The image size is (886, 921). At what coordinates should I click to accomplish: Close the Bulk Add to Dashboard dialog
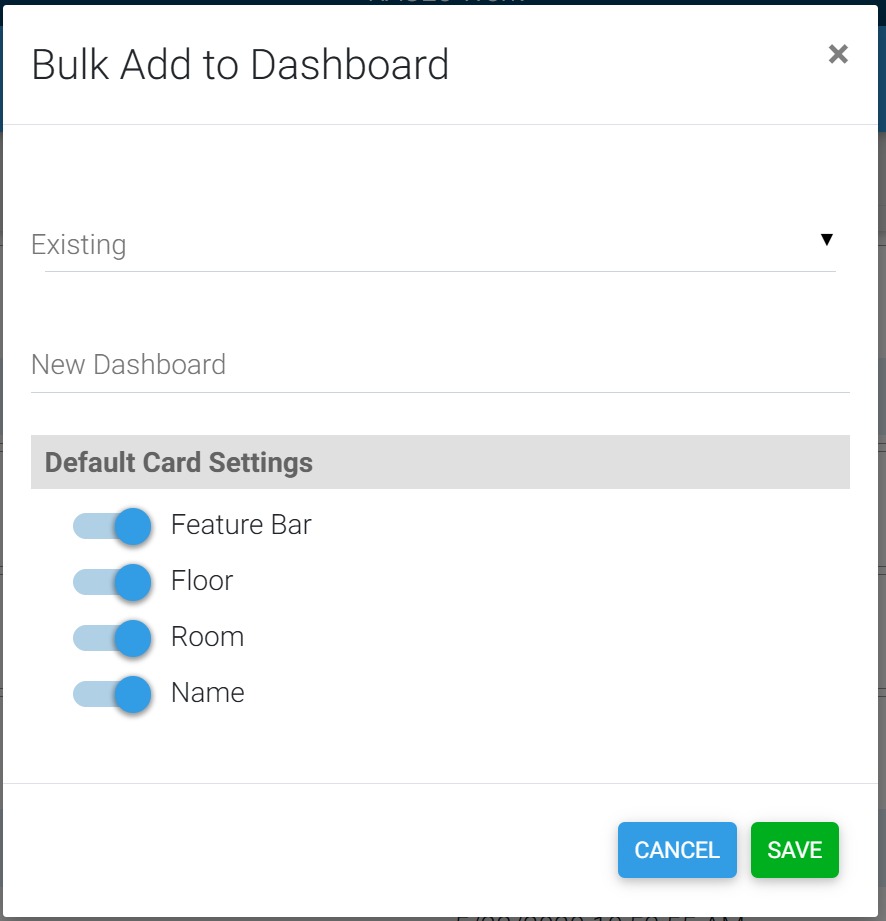click(838, 55)
